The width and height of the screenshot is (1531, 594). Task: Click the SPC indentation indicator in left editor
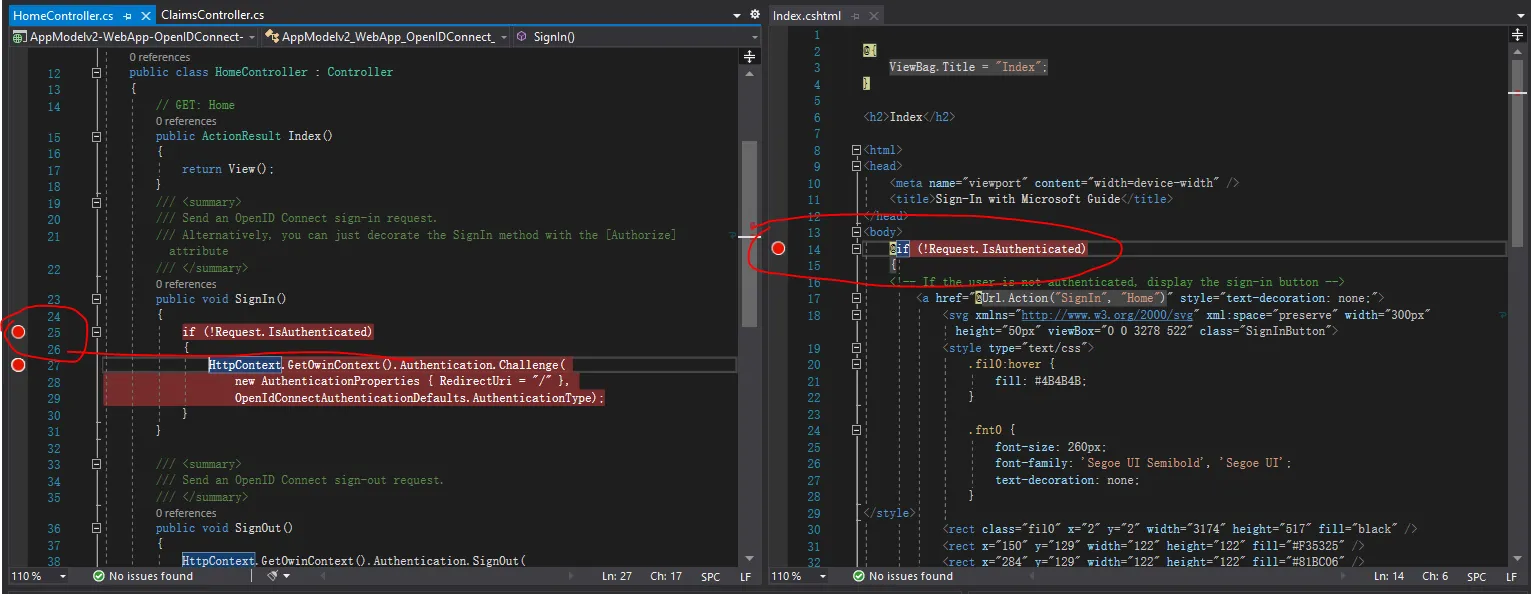710,577
